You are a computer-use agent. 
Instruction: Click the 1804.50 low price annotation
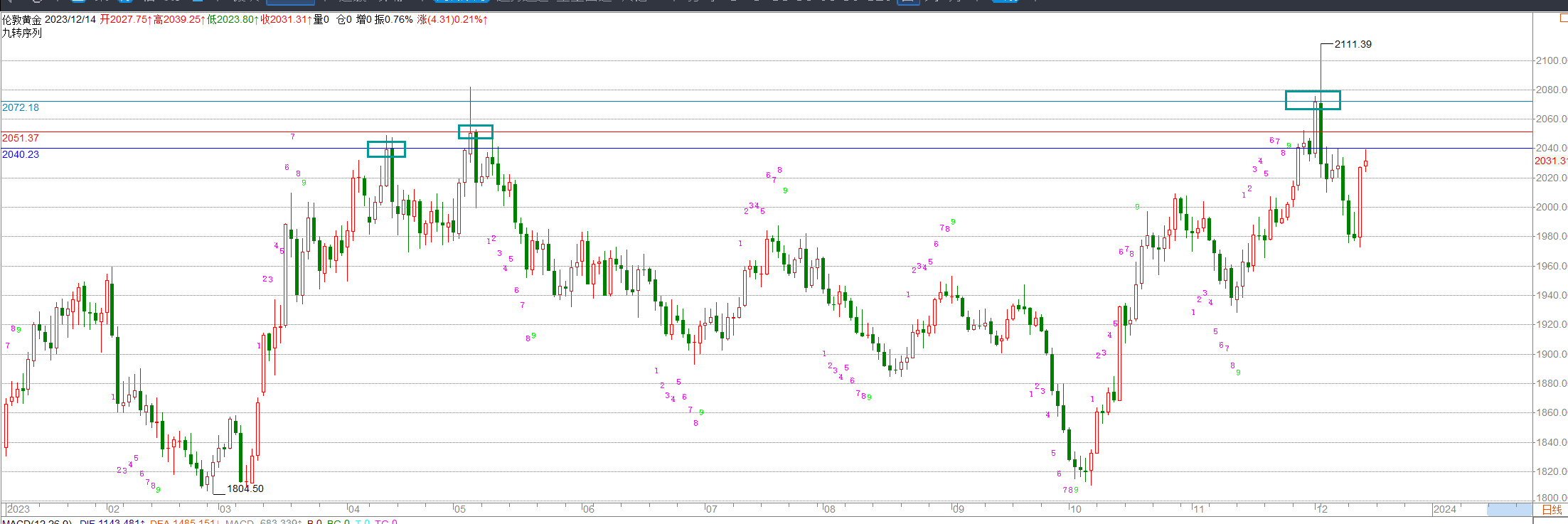245,488
